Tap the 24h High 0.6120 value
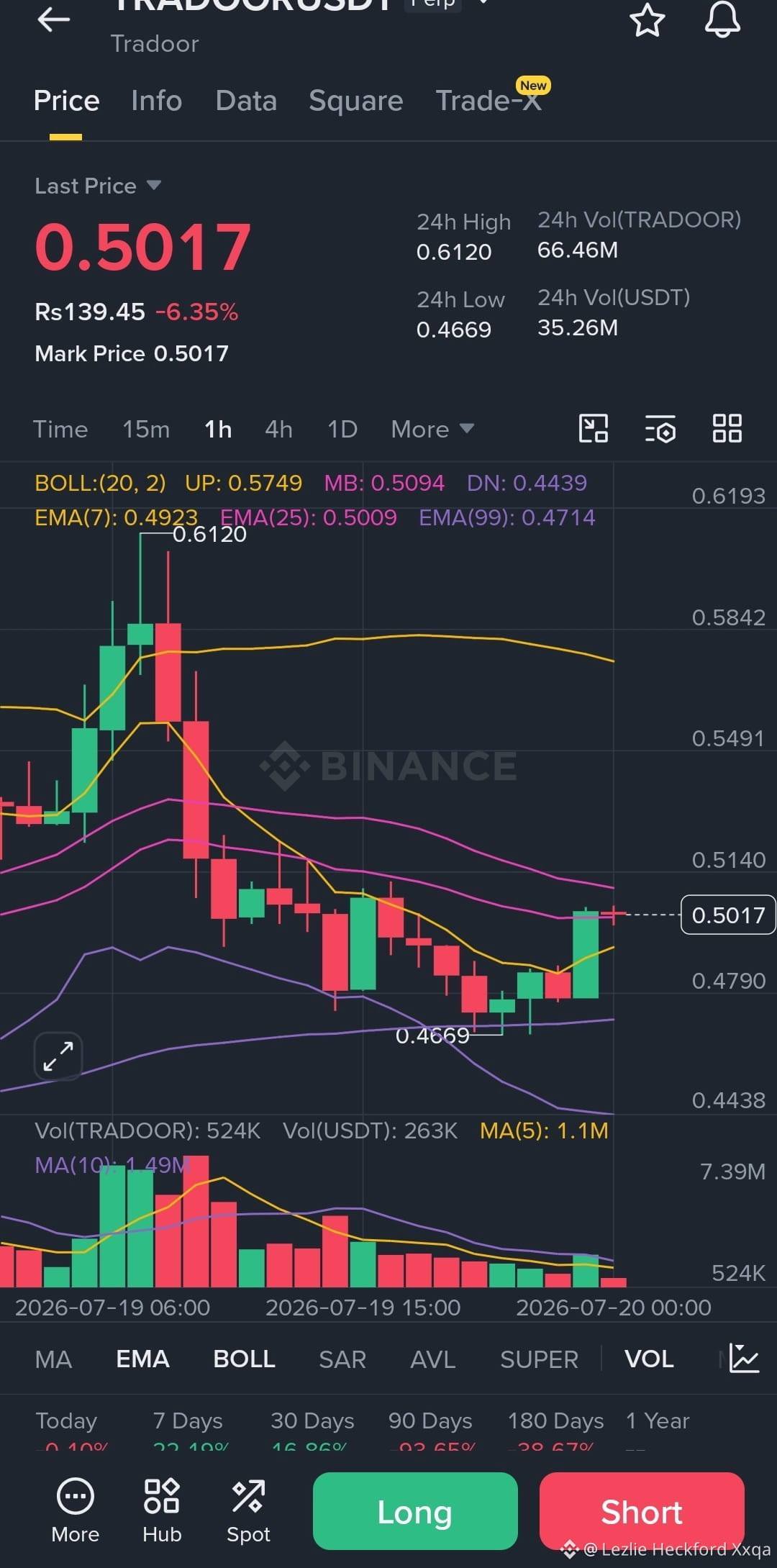This screenshot has width=777, height=1568. click(454, 252)
